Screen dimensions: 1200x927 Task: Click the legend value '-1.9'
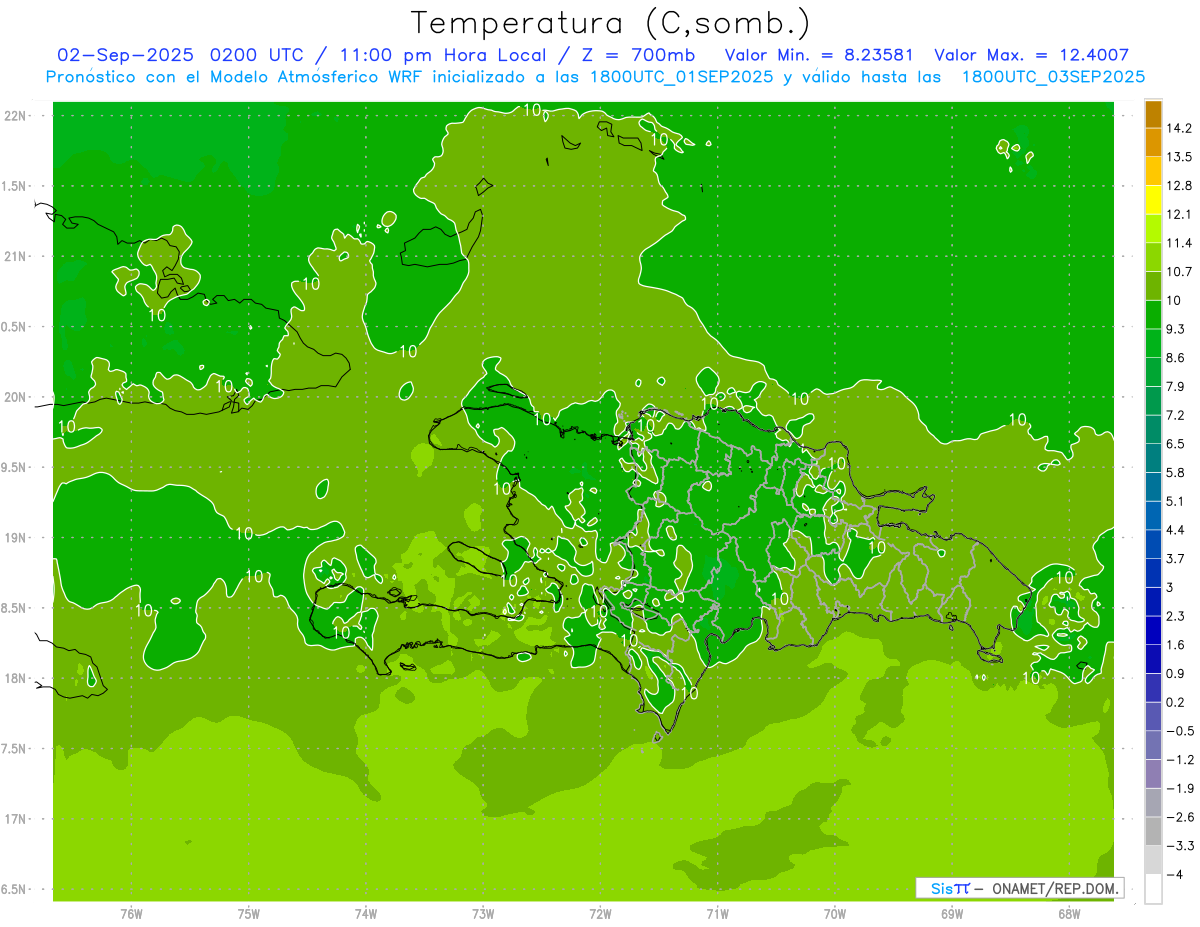tap(1180, 788)
